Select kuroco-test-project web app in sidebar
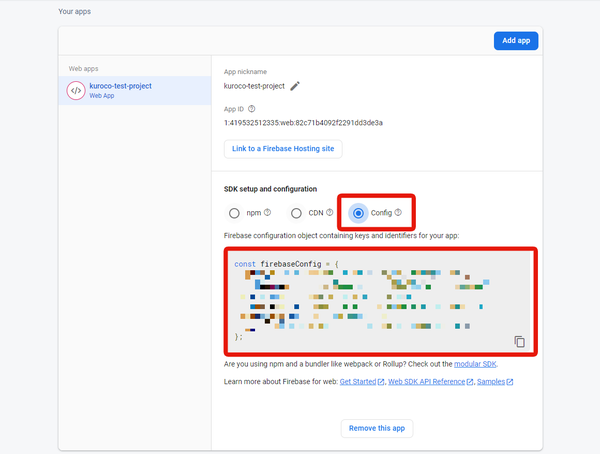600x454 pixels. tap(135, 90)
